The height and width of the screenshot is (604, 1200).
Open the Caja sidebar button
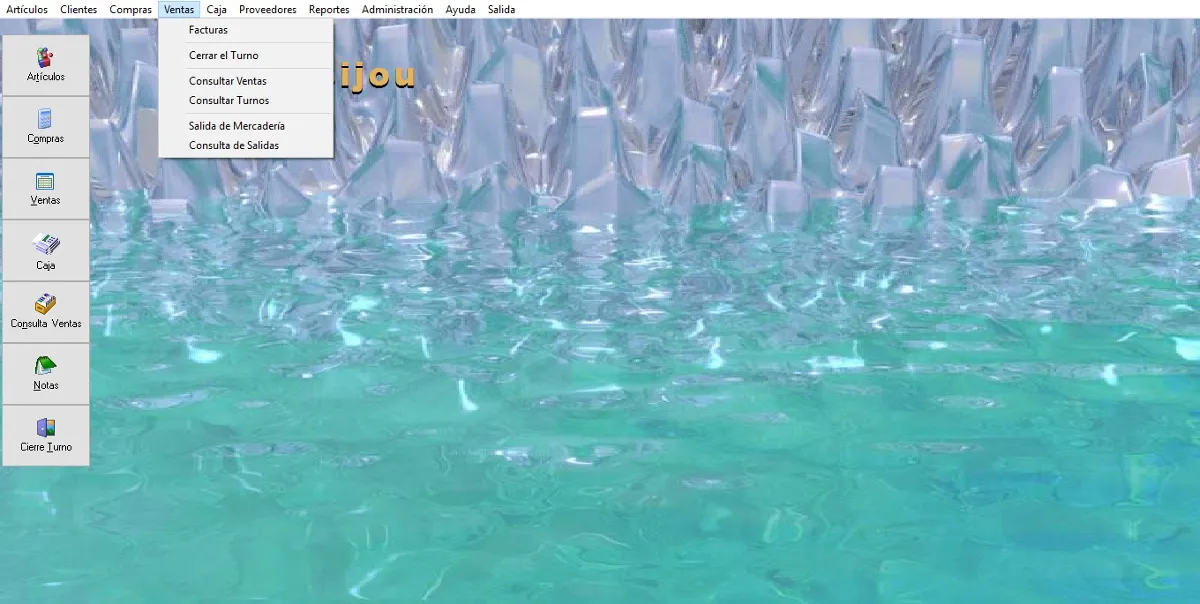point(46,251)
